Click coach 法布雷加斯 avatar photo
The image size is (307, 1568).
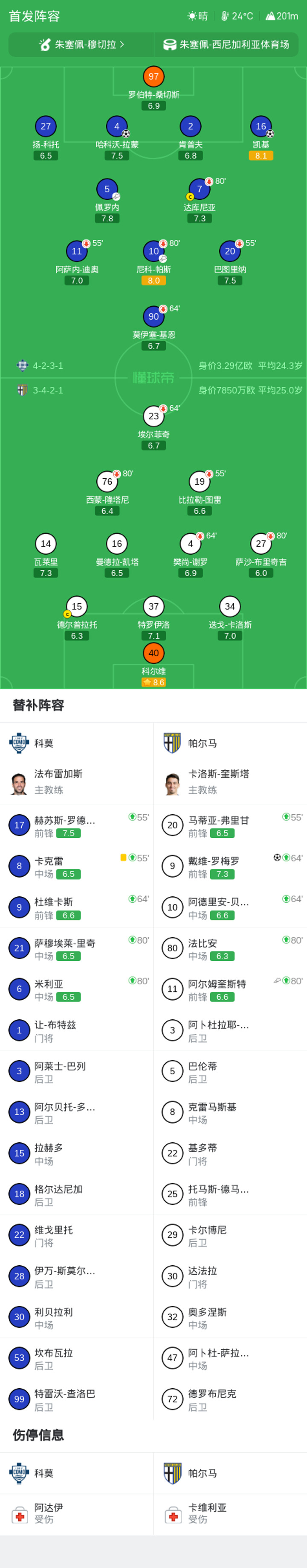[x=20, y=782]
